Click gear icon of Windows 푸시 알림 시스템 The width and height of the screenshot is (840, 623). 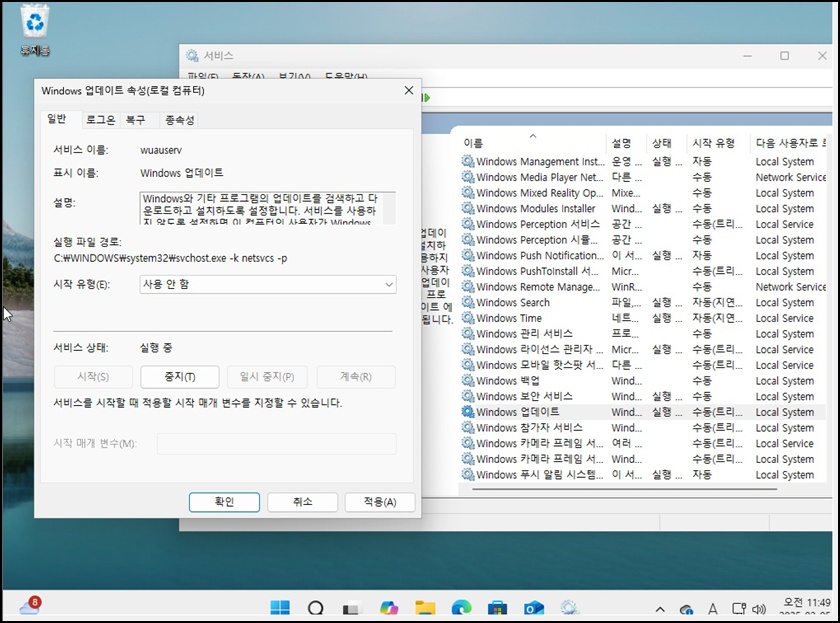(x=468, y=474)
